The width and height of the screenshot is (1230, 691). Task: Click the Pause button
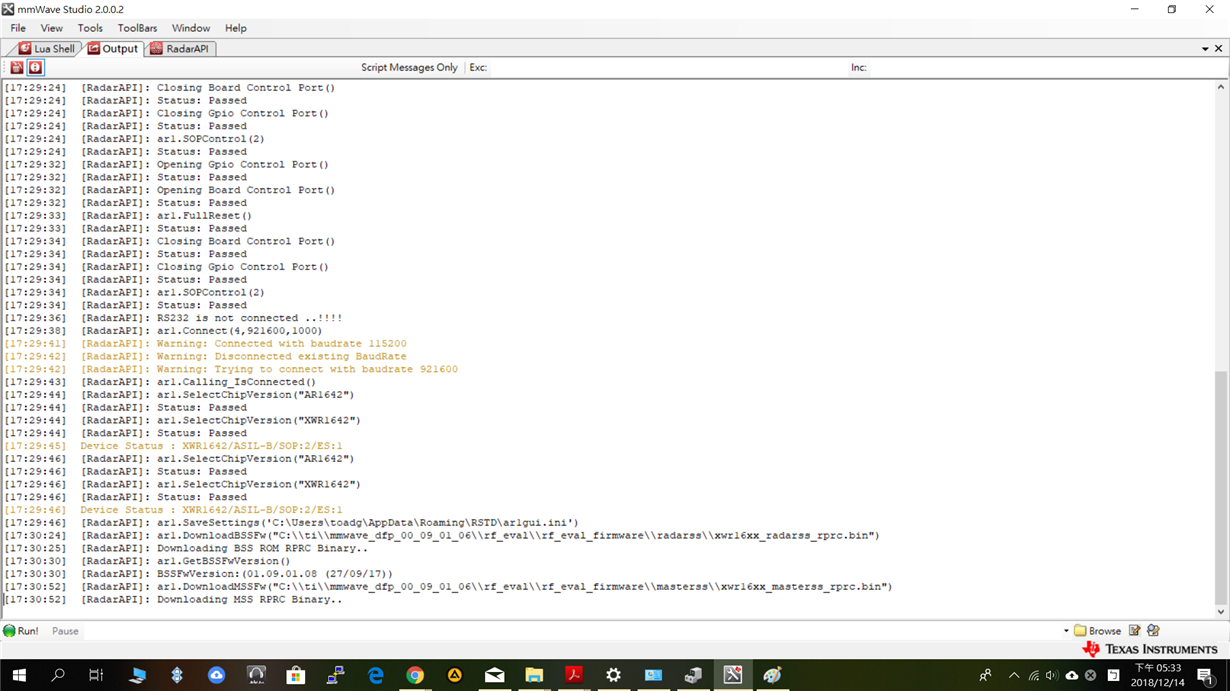(65, 631)
